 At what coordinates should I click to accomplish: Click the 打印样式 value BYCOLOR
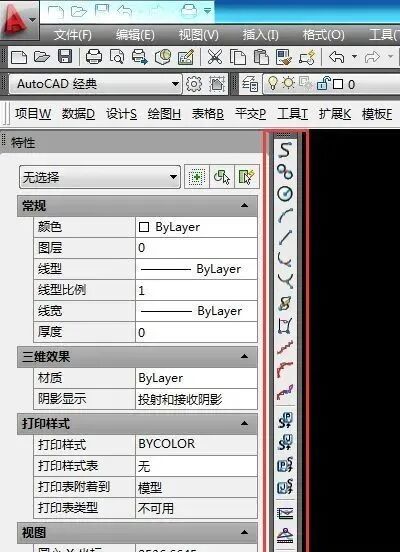pyautogui.click(x=196, y=444)
